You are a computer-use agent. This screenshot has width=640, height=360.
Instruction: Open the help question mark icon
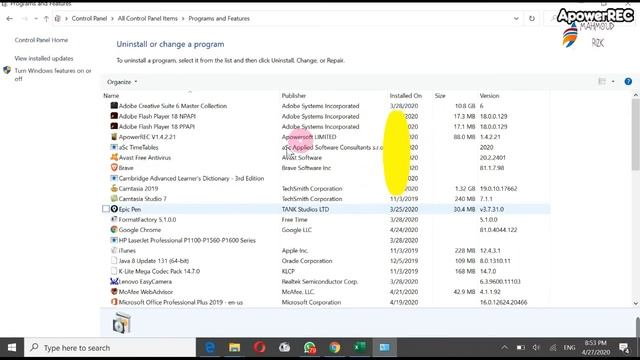click(x=628, y=82)
